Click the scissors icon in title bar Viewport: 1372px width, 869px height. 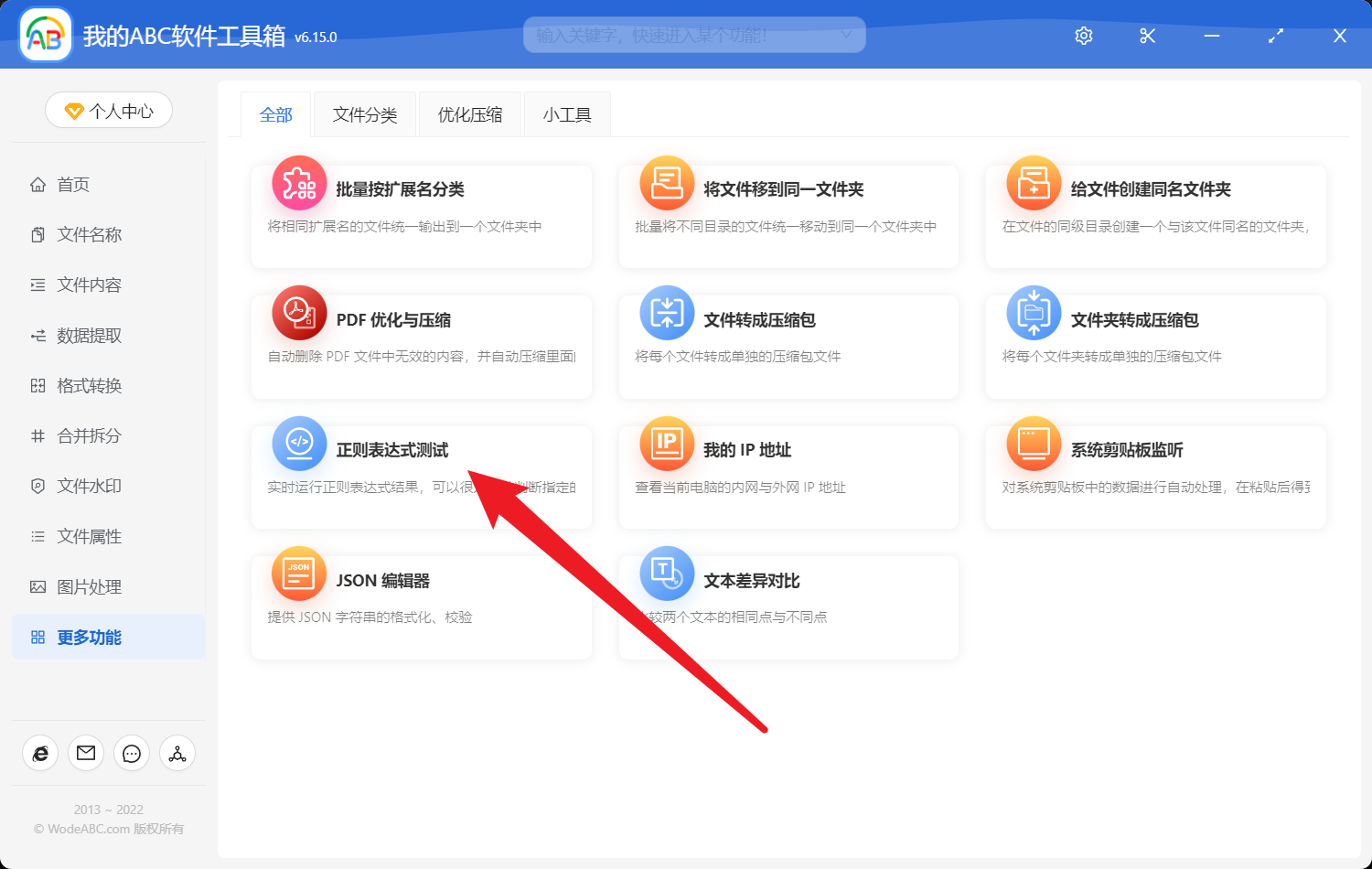1147,36
